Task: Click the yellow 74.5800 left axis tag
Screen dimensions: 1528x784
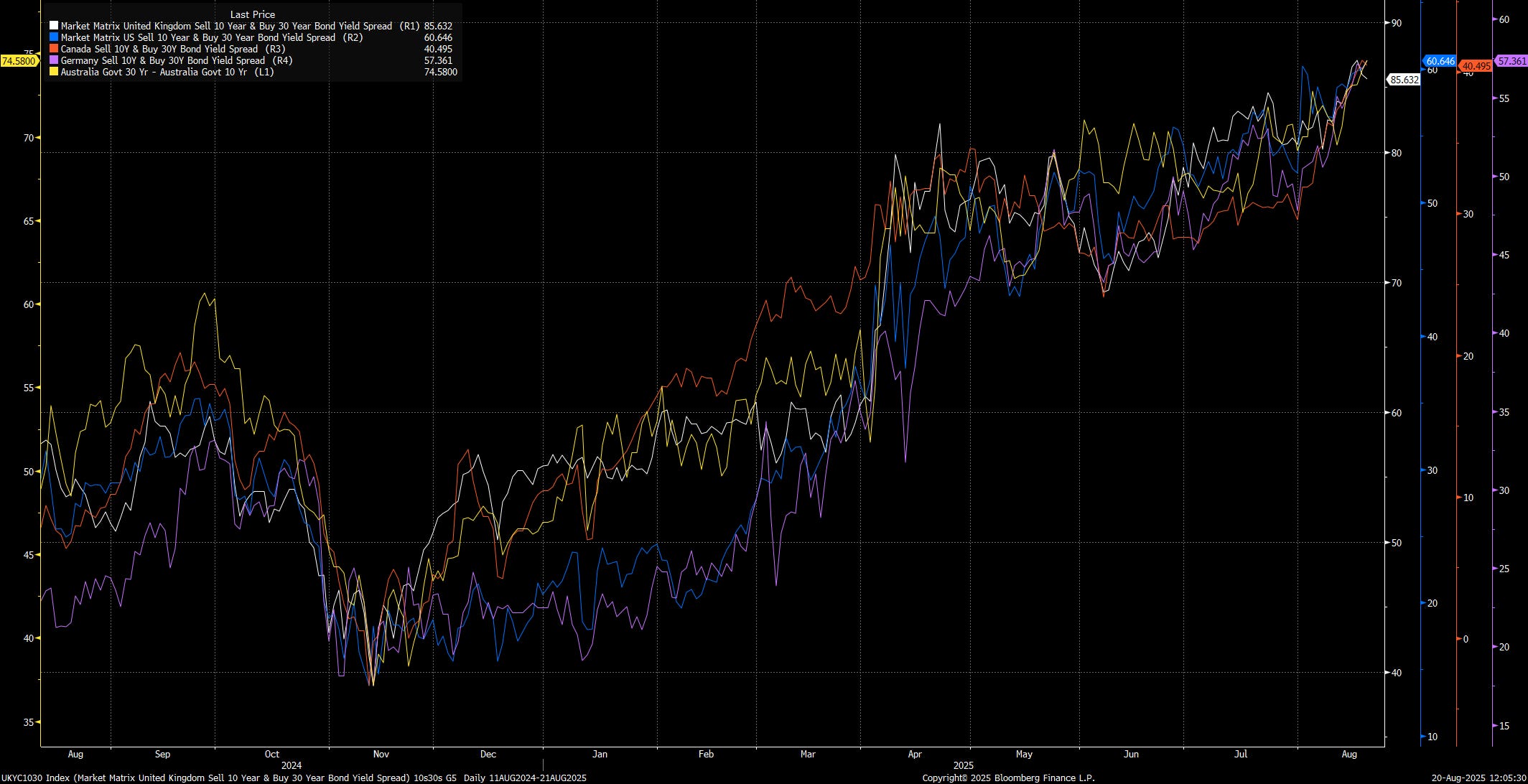Action: (x=19, y=62)
